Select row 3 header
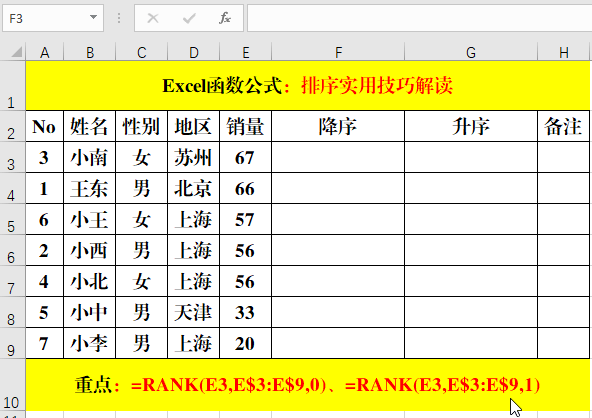 tap(12, 157)
